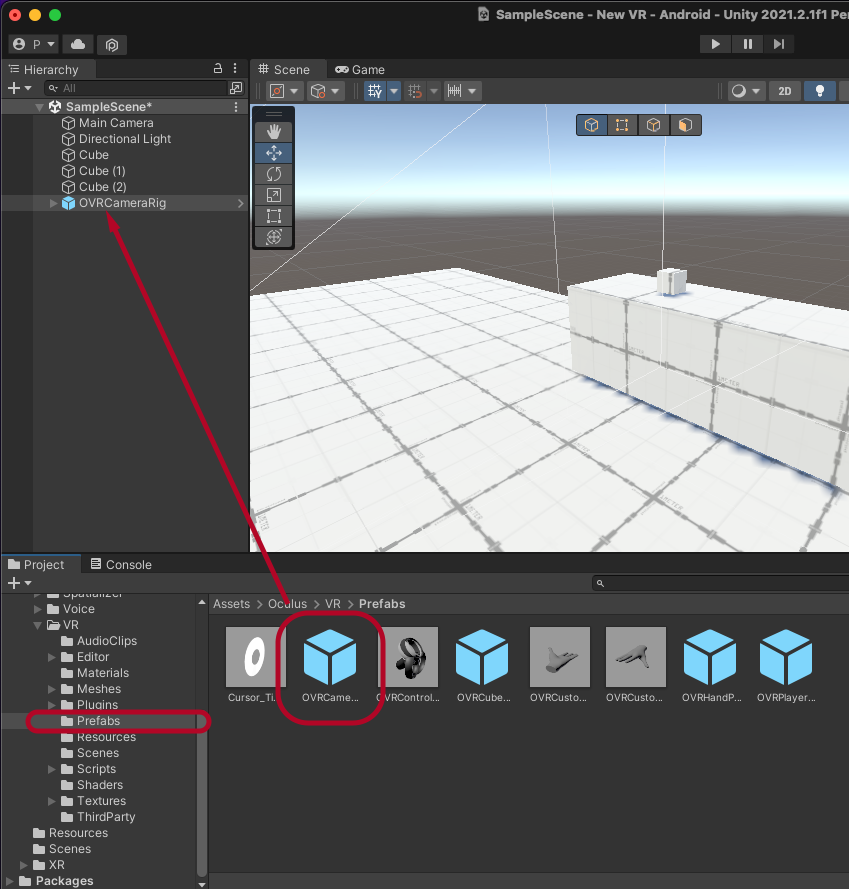Open the Unity Collab/version control icon
Image resolution: width=849 pixels, height=889 pixels.
(112, 44)
